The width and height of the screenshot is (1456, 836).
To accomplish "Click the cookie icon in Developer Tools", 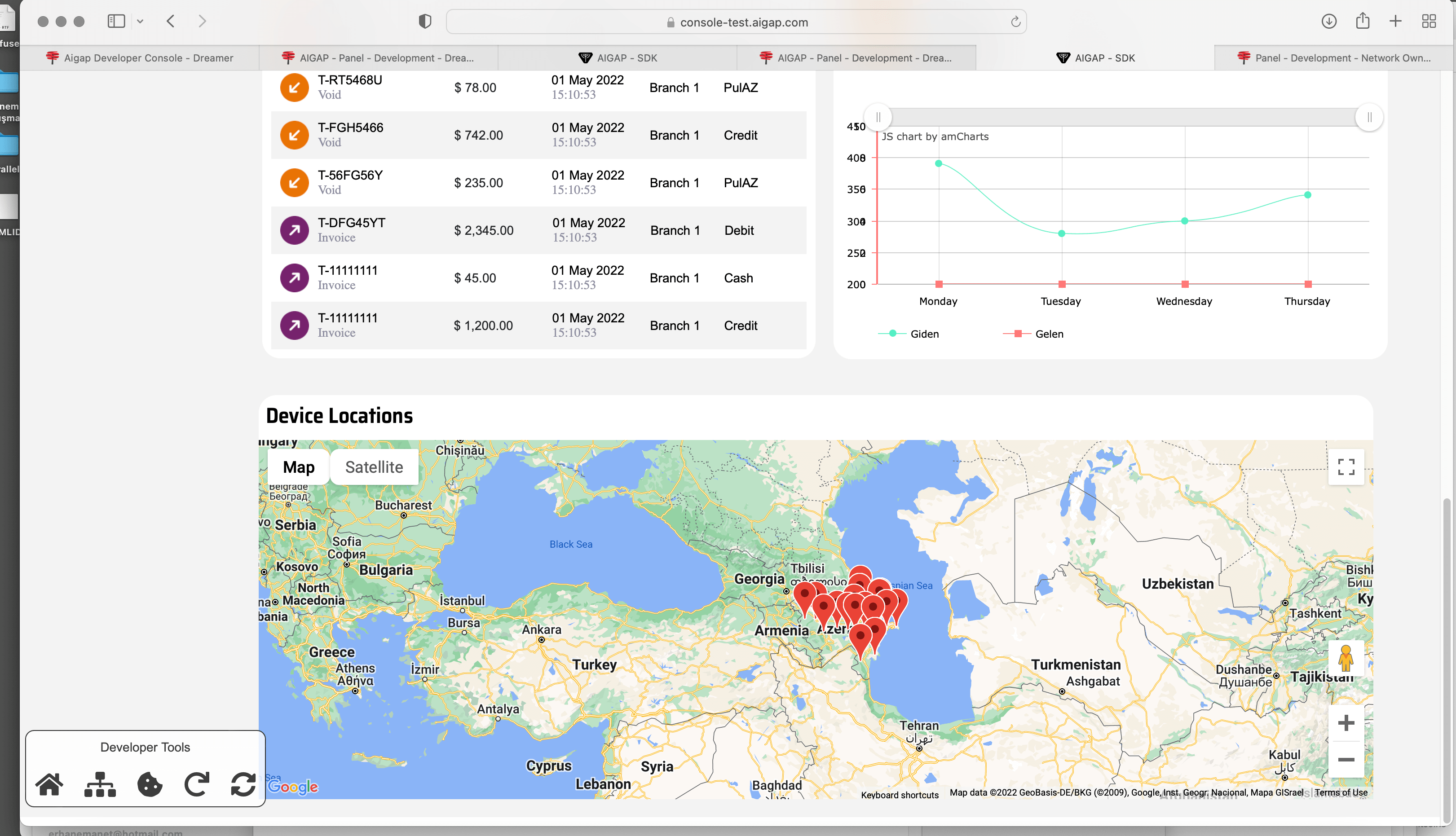I will (x=150, y=784).
